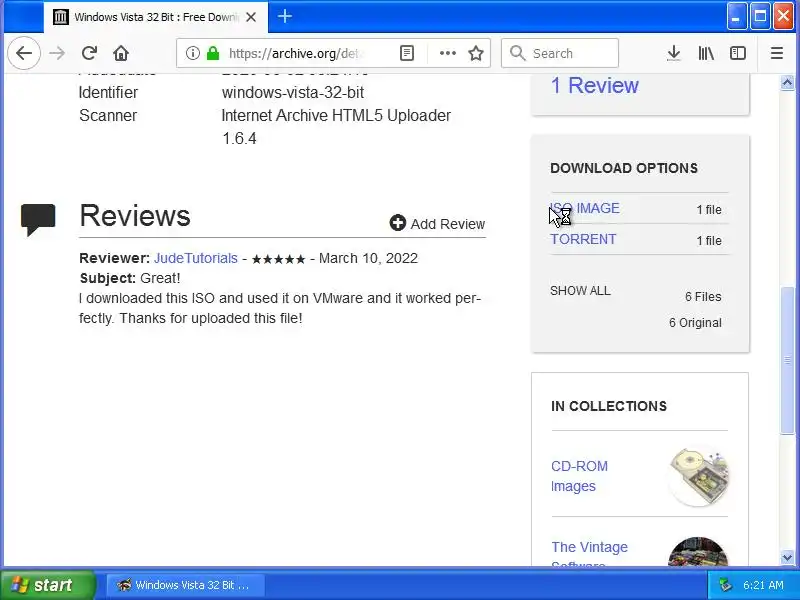800x600 pixels.
Task: Minimize the Firefox window
Action: tap(736, 17)
